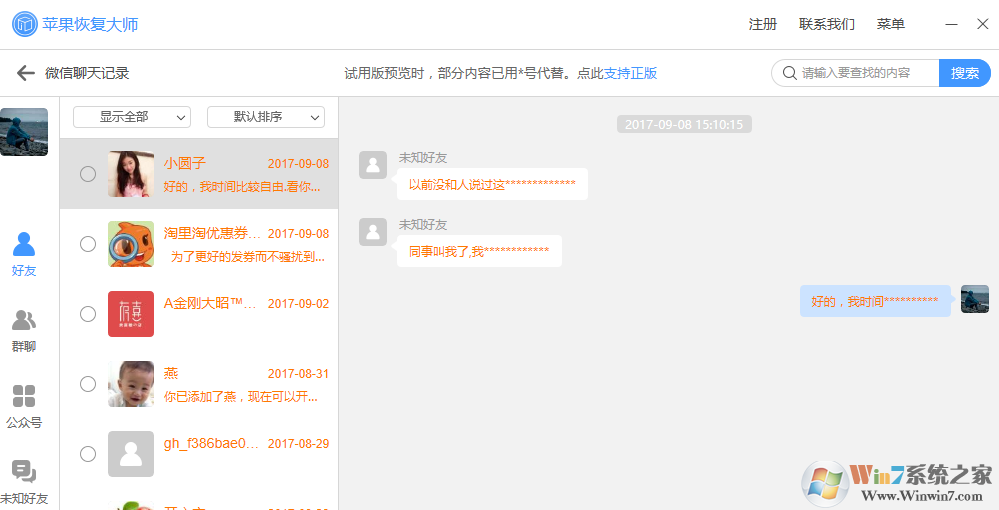Click the 微信聊天记录 page title

coord(87,73)
